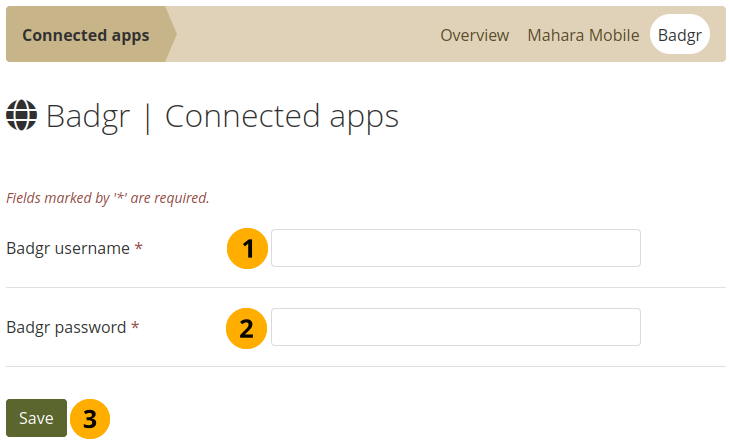Click the required fields notice text
The height and width of the screenshot is (446, 730).
coord(108,198)
